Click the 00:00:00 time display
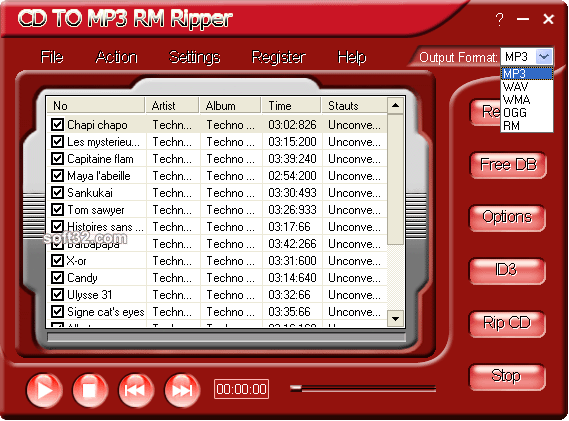 [x=241, y=389]
